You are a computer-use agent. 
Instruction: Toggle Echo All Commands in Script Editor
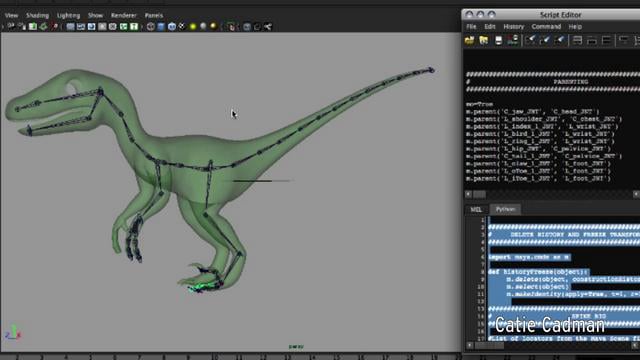click(x=623, y=40)
